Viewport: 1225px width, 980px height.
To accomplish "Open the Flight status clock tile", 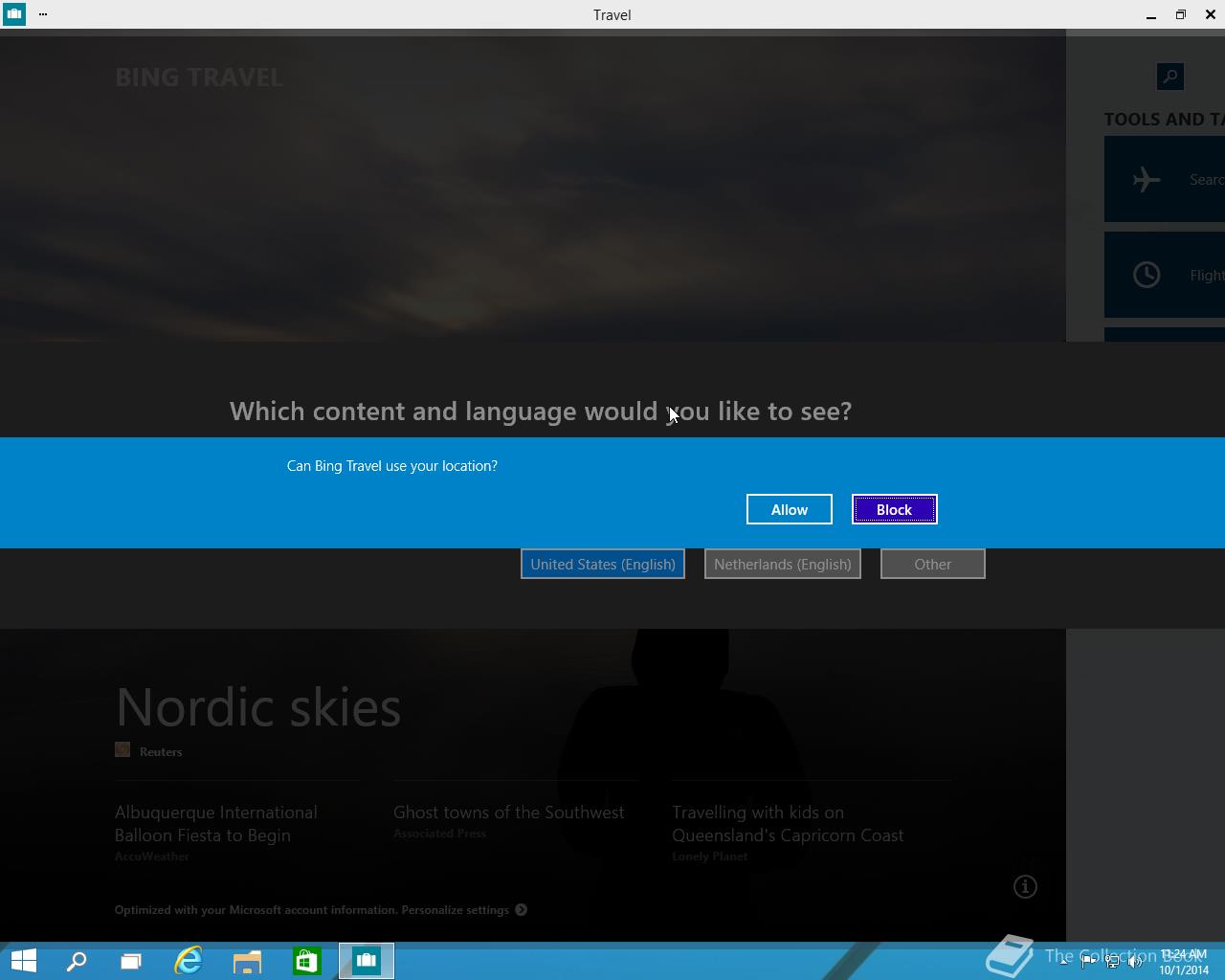I will (x=1165, y=275).
